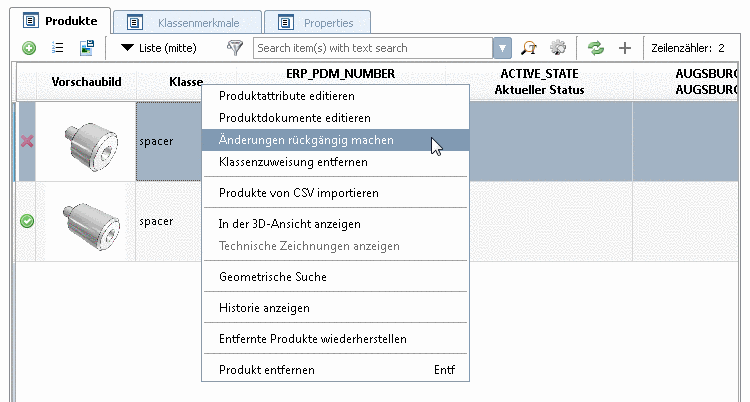Open search settings gear icon
Screen dimensions: 750x402
[x=558, y=48]
